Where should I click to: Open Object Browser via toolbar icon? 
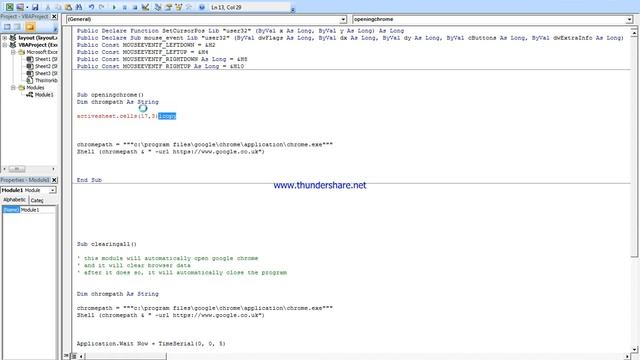(x=178, y=7)
